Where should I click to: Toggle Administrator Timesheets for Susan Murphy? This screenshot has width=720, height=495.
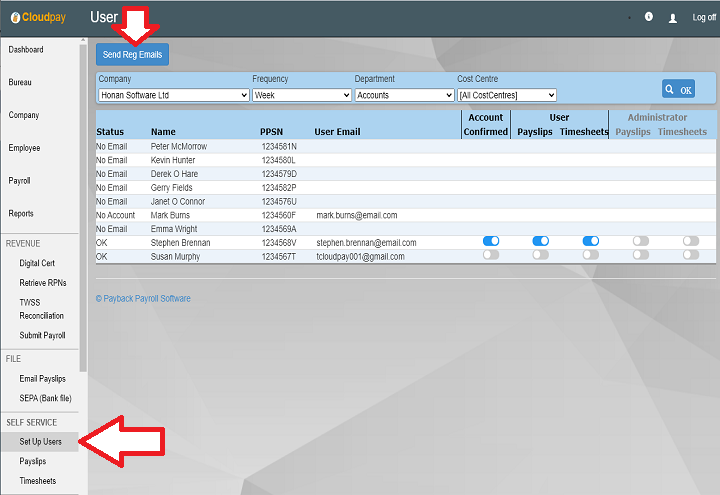690,256
